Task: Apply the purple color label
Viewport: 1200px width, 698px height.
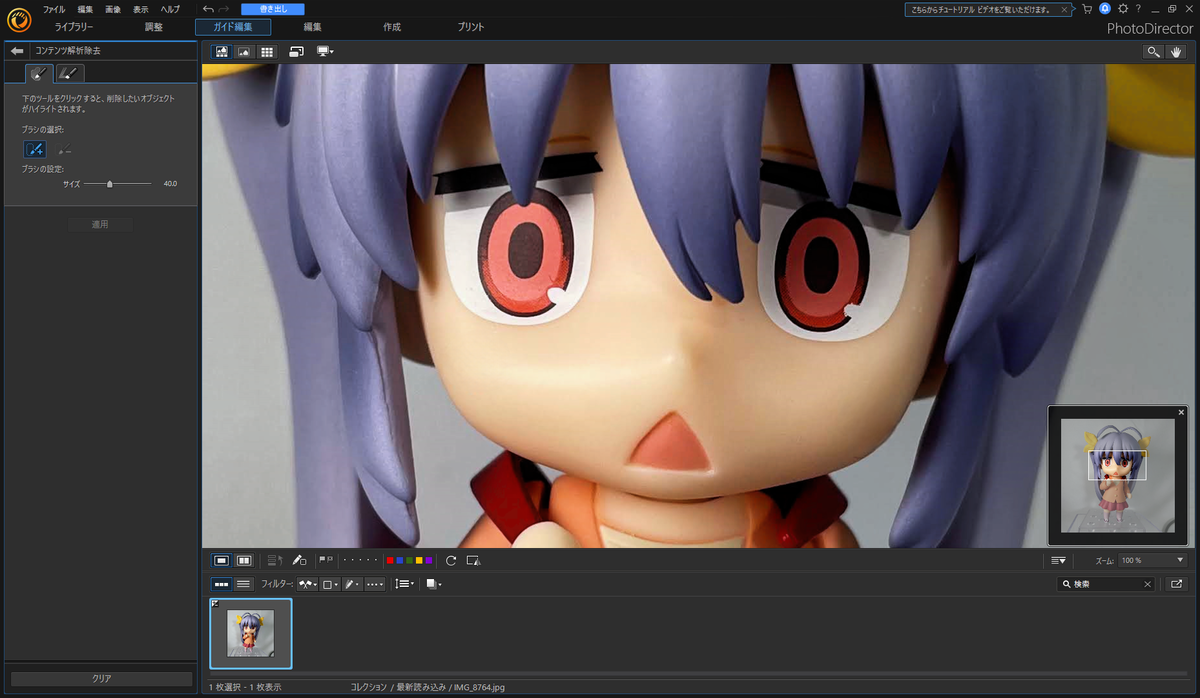Action: tap(428, 560)
